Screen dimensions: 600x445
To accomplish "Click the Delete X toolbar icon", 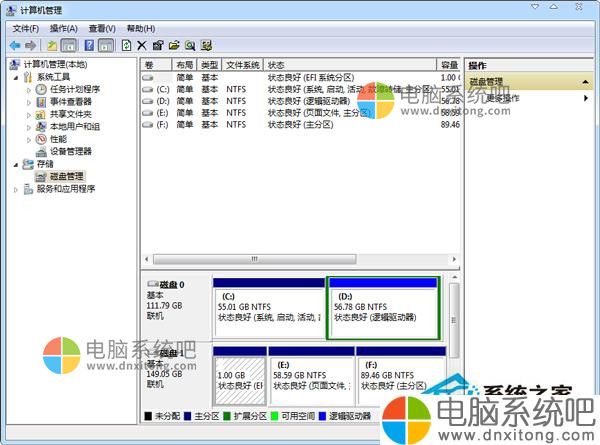I will pyautogui.click(x=142, y=46).
